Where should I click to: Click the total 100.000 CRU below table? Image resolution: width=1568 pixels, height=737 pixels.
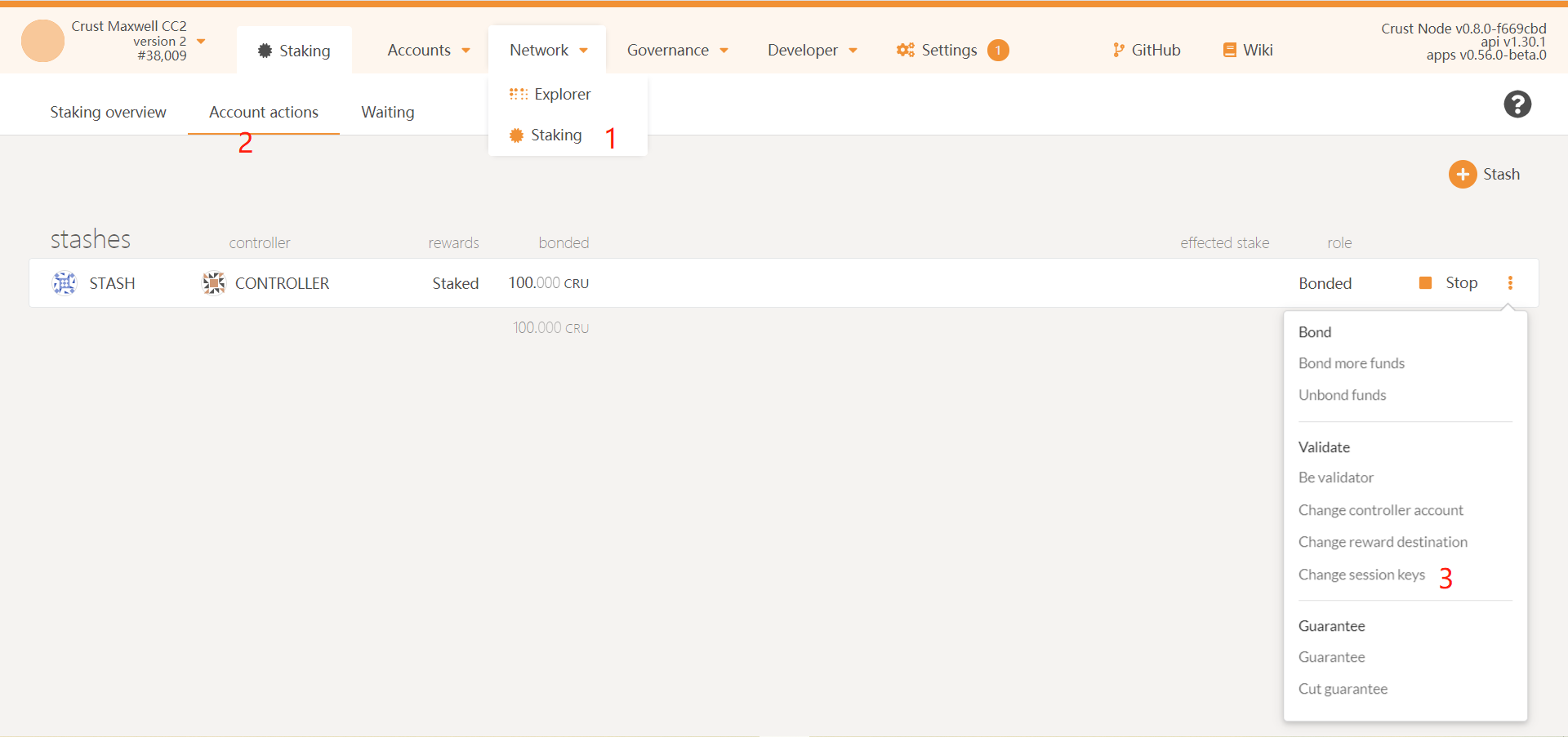[550, 327]
